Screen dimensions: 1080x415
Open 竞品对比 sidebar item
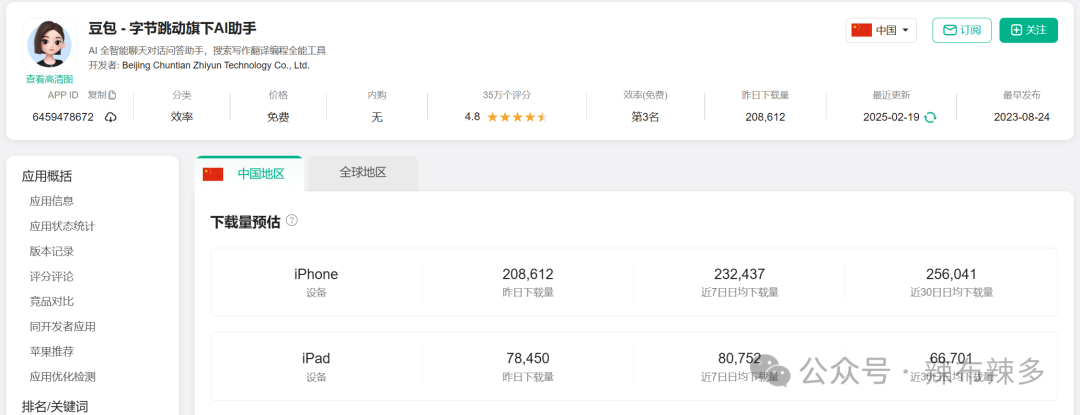pos(51,301)
